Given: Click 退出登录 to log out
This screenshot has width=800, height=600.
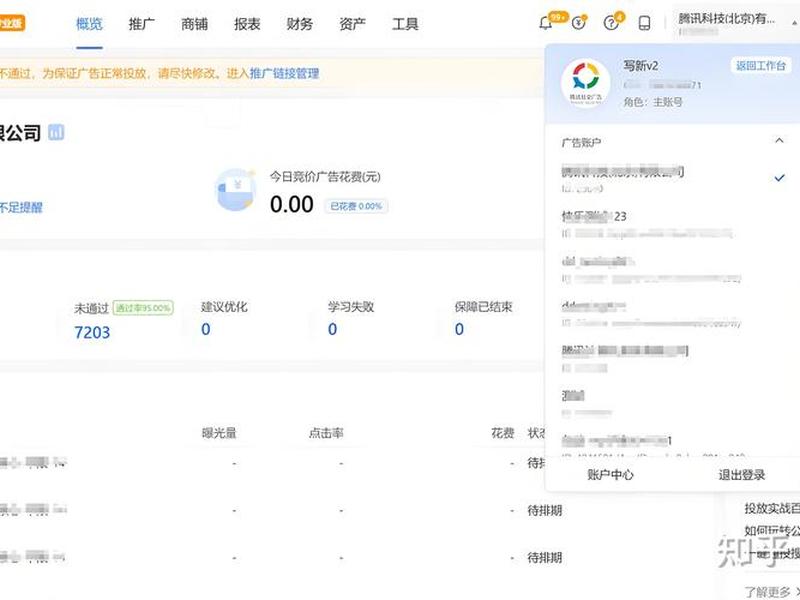Looking at the screenshot, I should tap(742, 474).
